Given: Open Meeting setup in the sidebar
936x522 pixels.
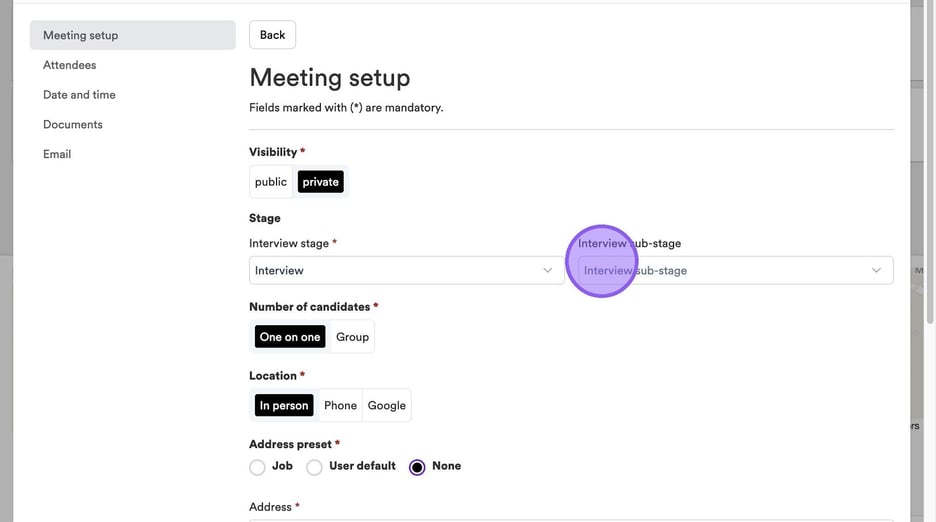Looking at the screenshot, I should coord(80,35).
